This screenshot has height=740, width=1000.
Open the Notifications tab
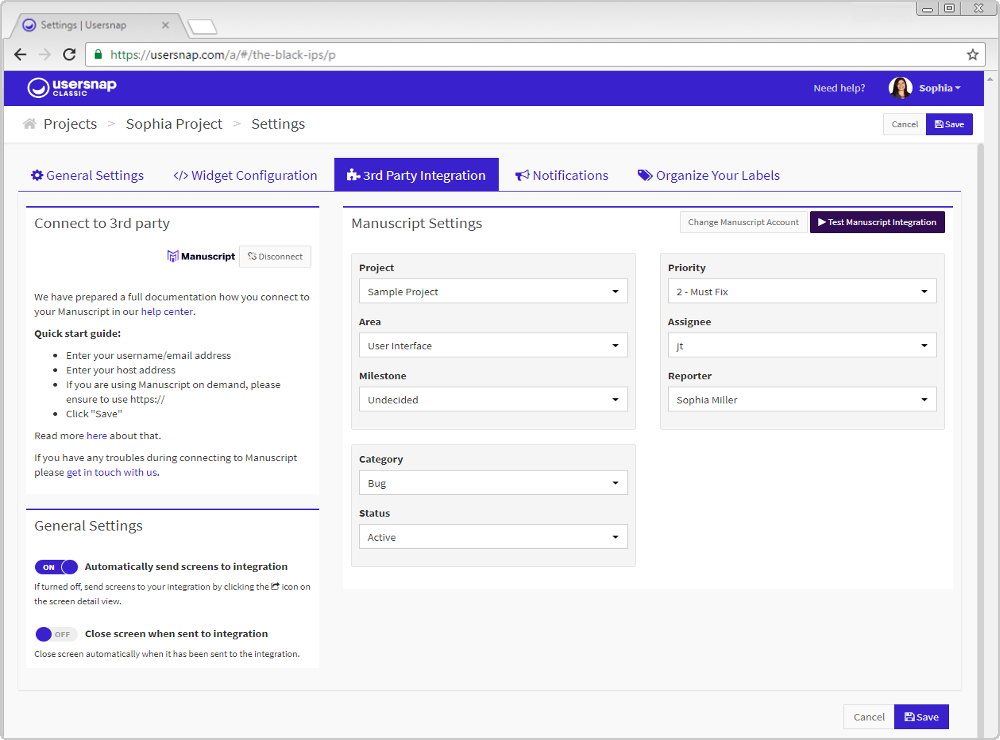pyautogui.click(x=561, y=175)
